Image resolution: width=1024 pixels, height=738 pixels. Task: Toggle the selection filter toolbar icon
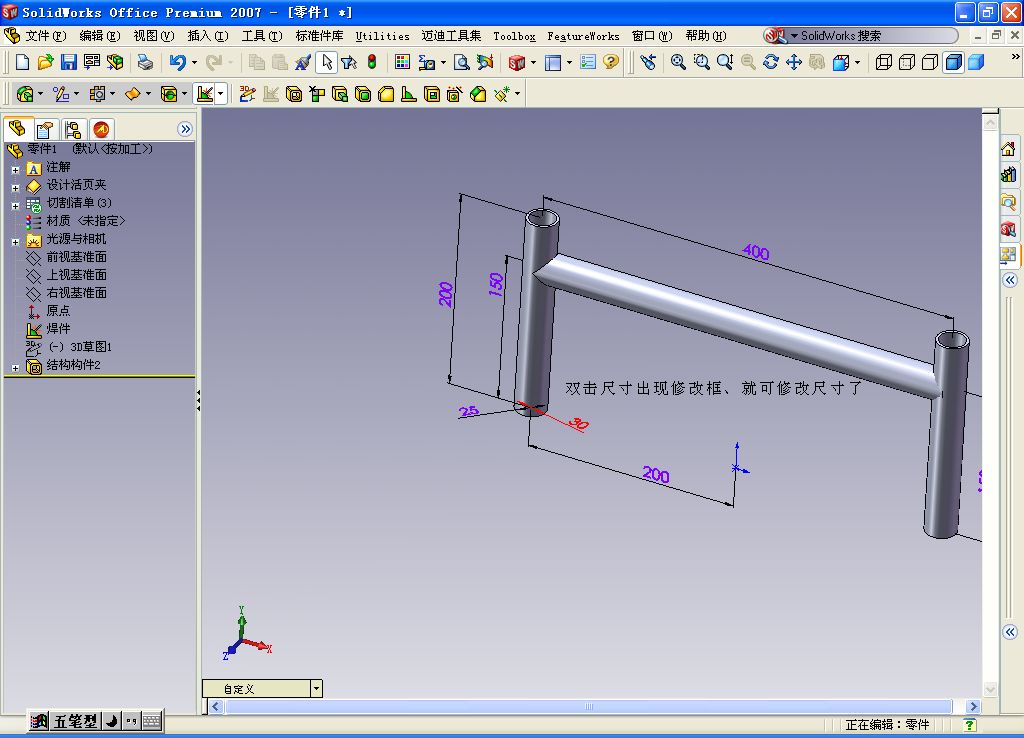click(x=349, y=62)
